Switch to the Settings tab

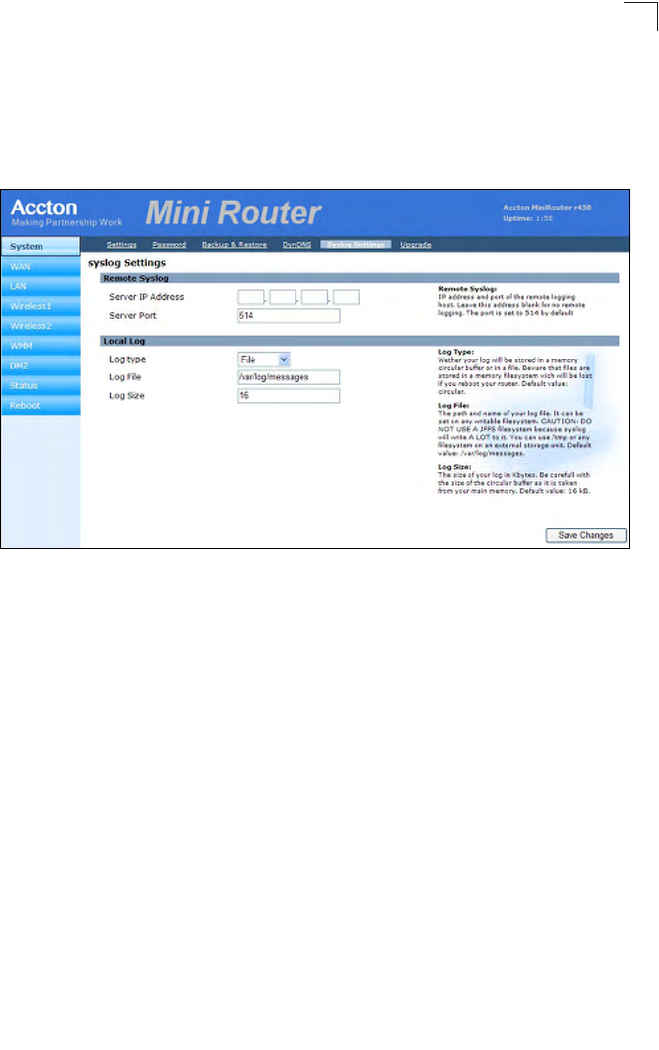121,244
